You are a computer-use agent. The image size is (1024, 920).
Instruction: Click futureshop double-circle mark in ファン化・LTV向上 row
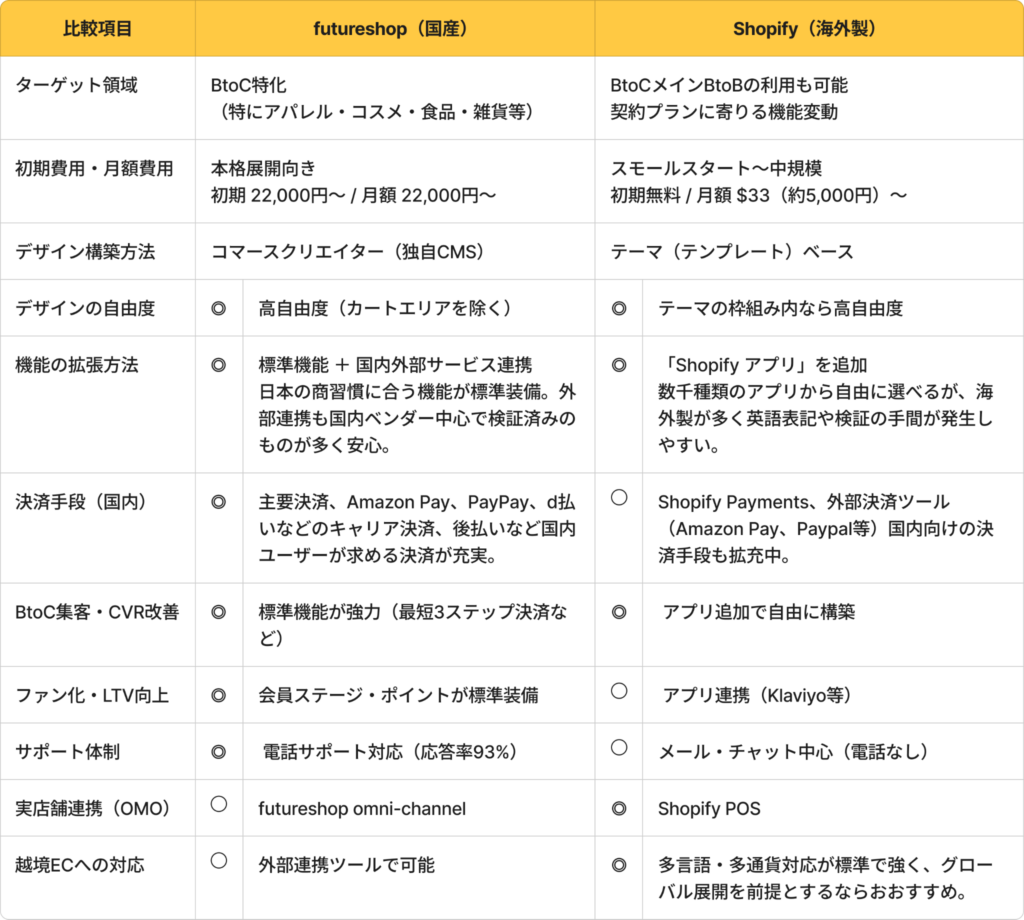(x=219, y=695)
